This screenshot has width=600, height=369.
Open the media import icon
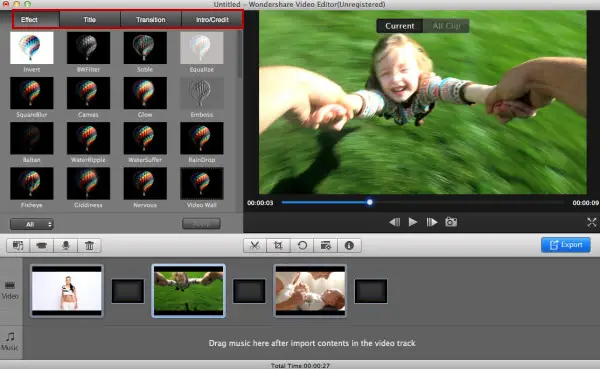tap(18, 245)
